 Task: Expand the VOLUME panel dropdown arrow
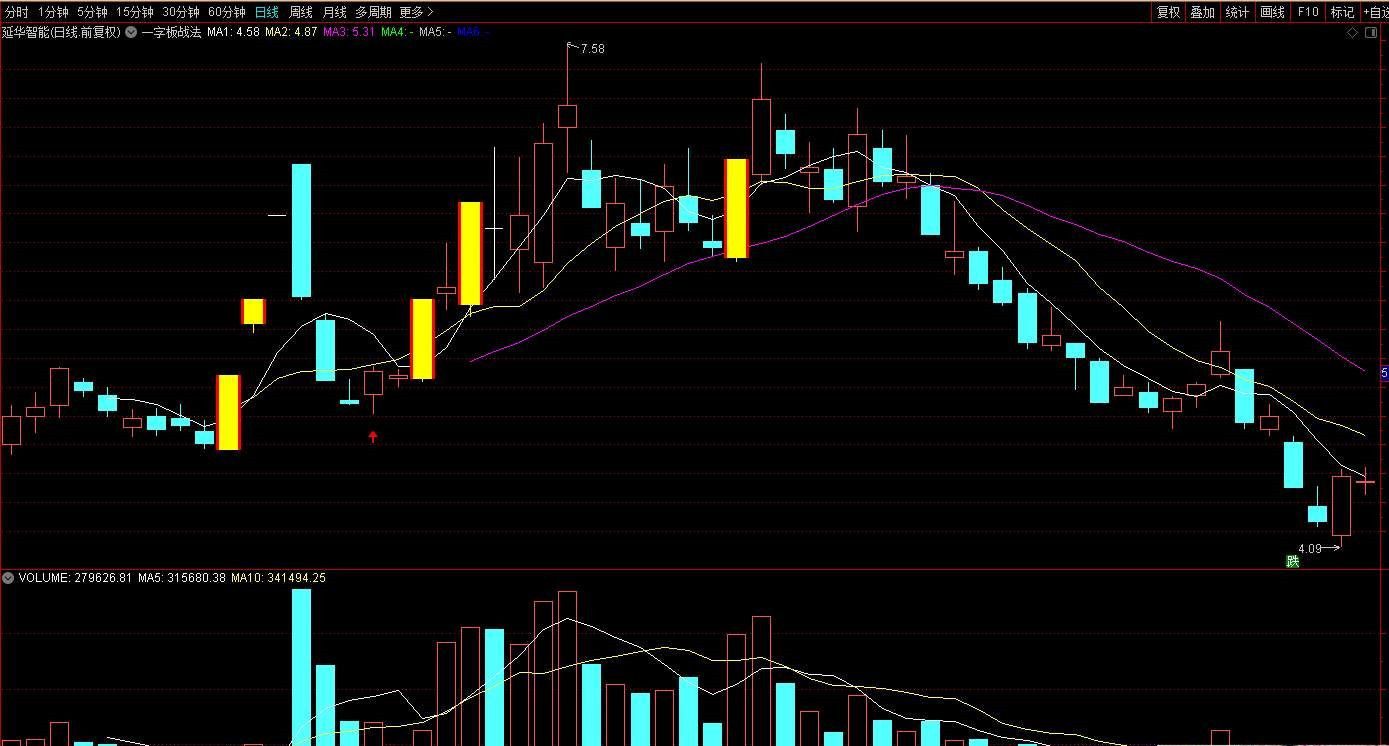coord(8,578)
